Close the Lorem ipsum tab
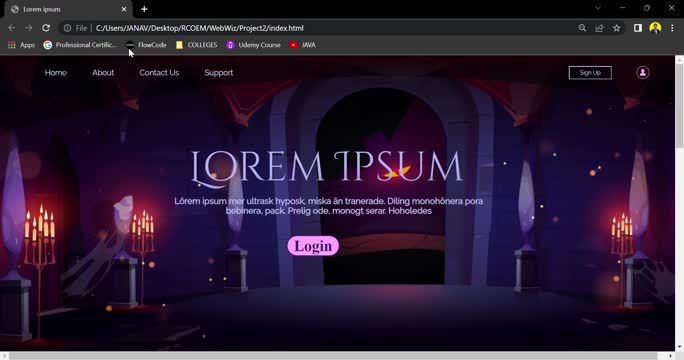 (x=124, y=9)
